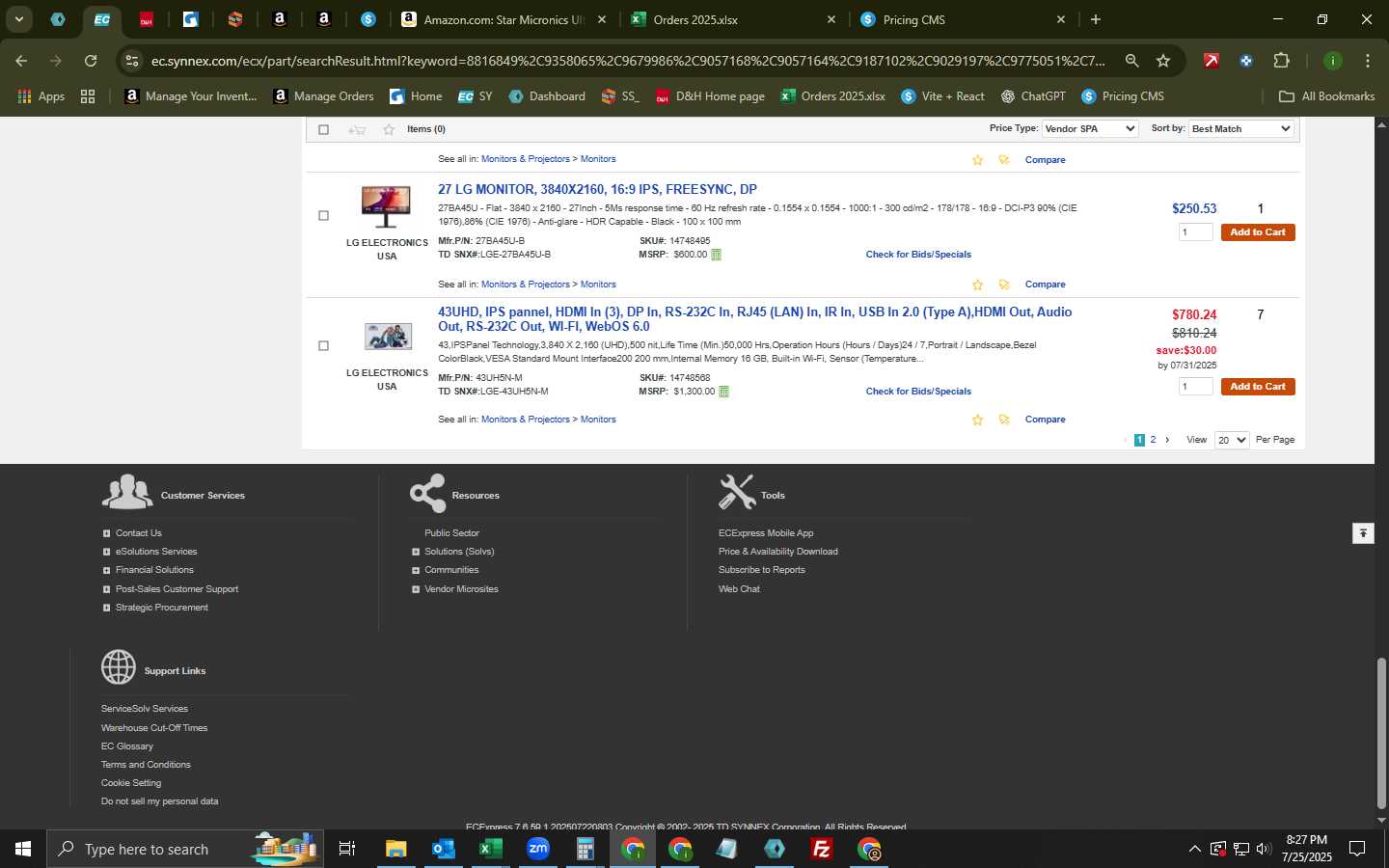
Task: Click the compare icon beside 27 LG Monitor Compare
Action: (1004, 285)
